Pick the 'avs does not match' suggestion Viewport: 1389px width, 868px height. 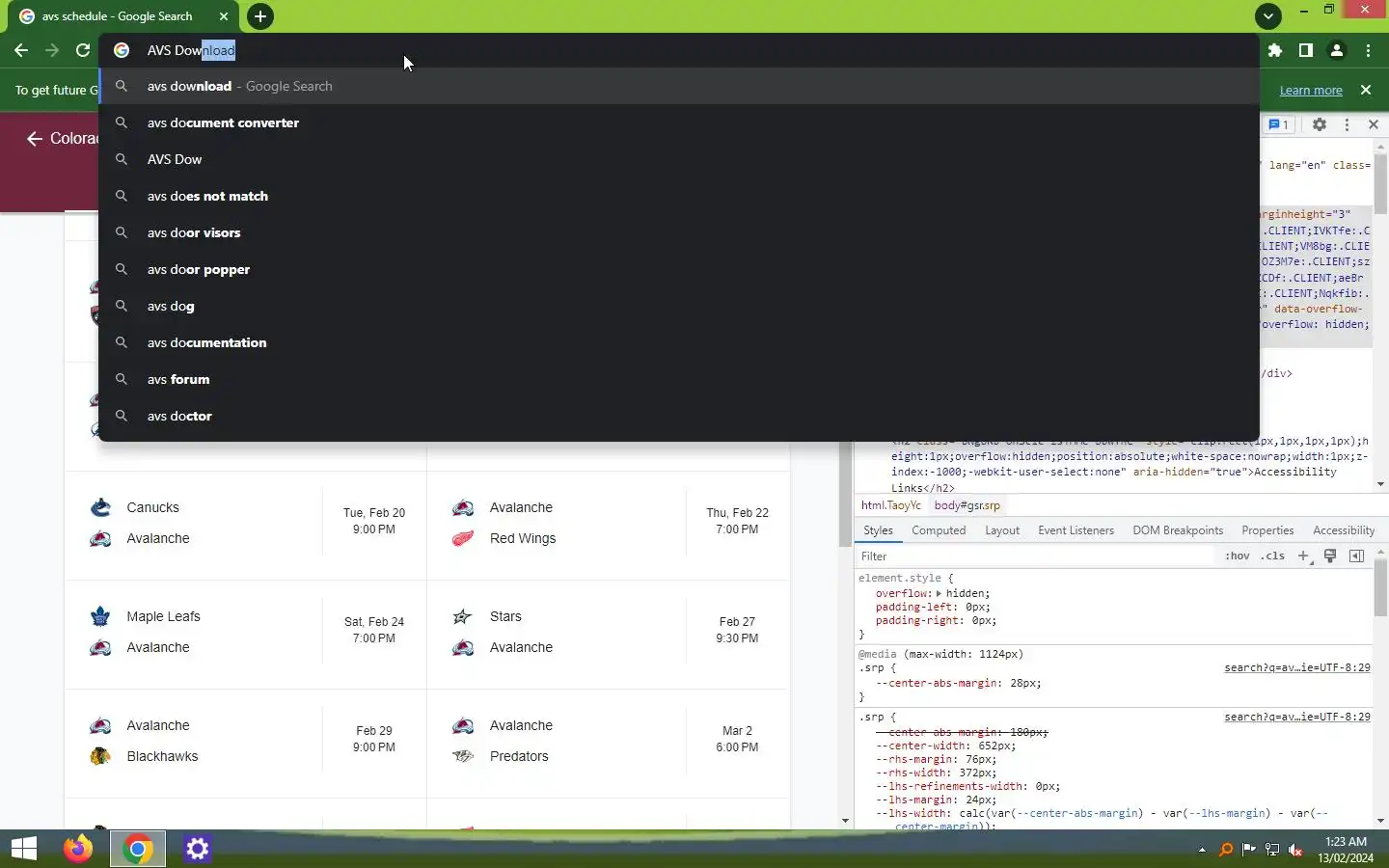coord(679,196)
